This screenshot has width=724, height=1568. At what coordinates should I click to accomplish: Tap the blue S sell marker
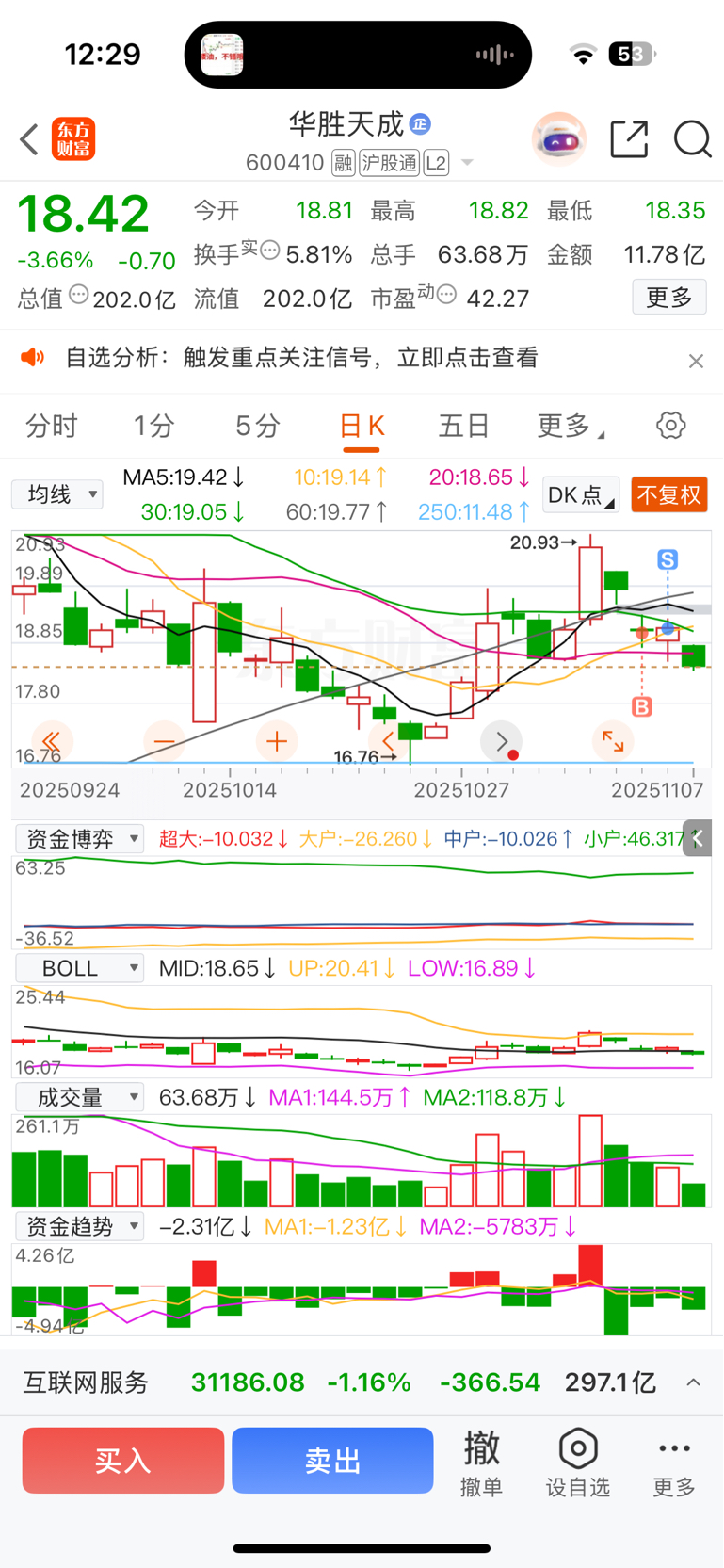point(668,560)
